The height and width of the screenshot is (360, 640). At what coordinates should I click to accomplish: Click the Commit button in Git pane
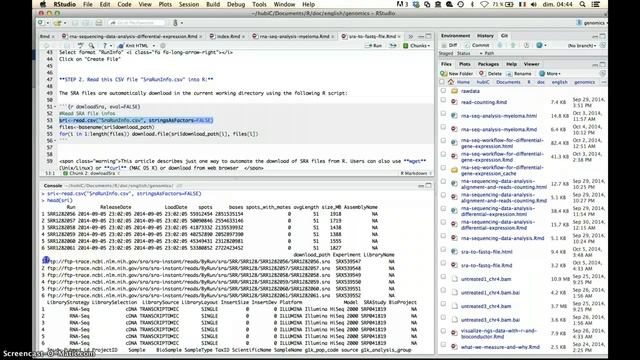477,45
